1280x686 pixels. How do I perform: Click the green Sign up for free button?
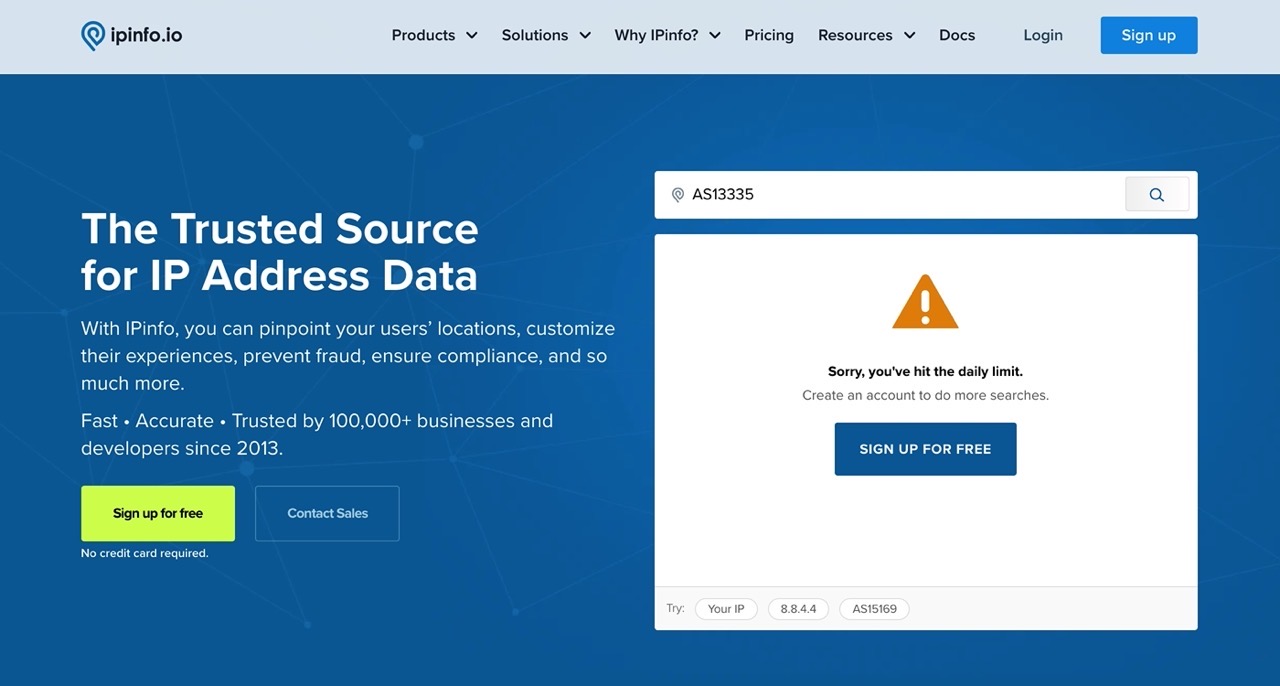(158, 513)
